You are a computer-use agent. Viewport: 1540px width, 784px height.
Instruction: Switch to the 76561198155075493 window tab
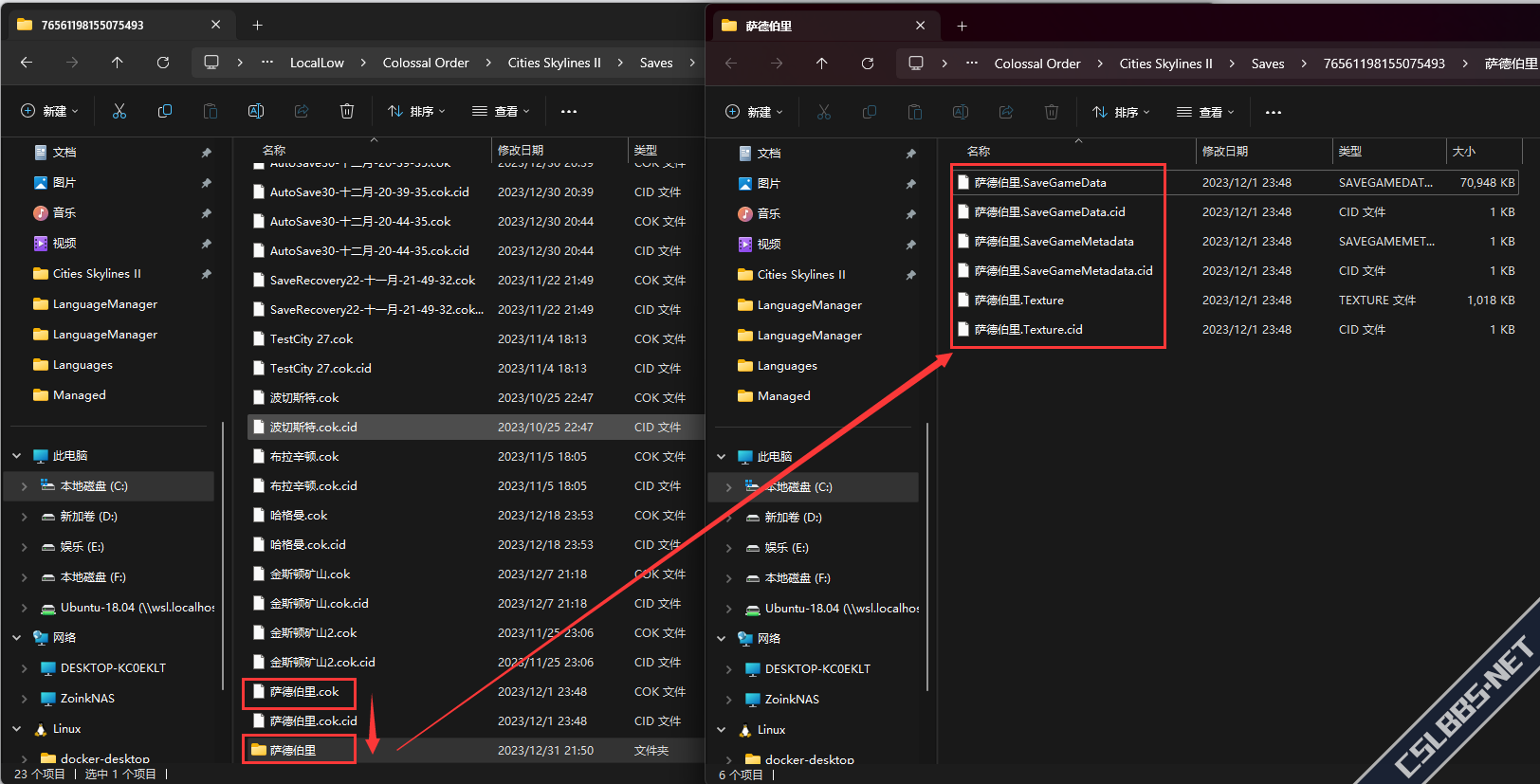click(93, 25)
